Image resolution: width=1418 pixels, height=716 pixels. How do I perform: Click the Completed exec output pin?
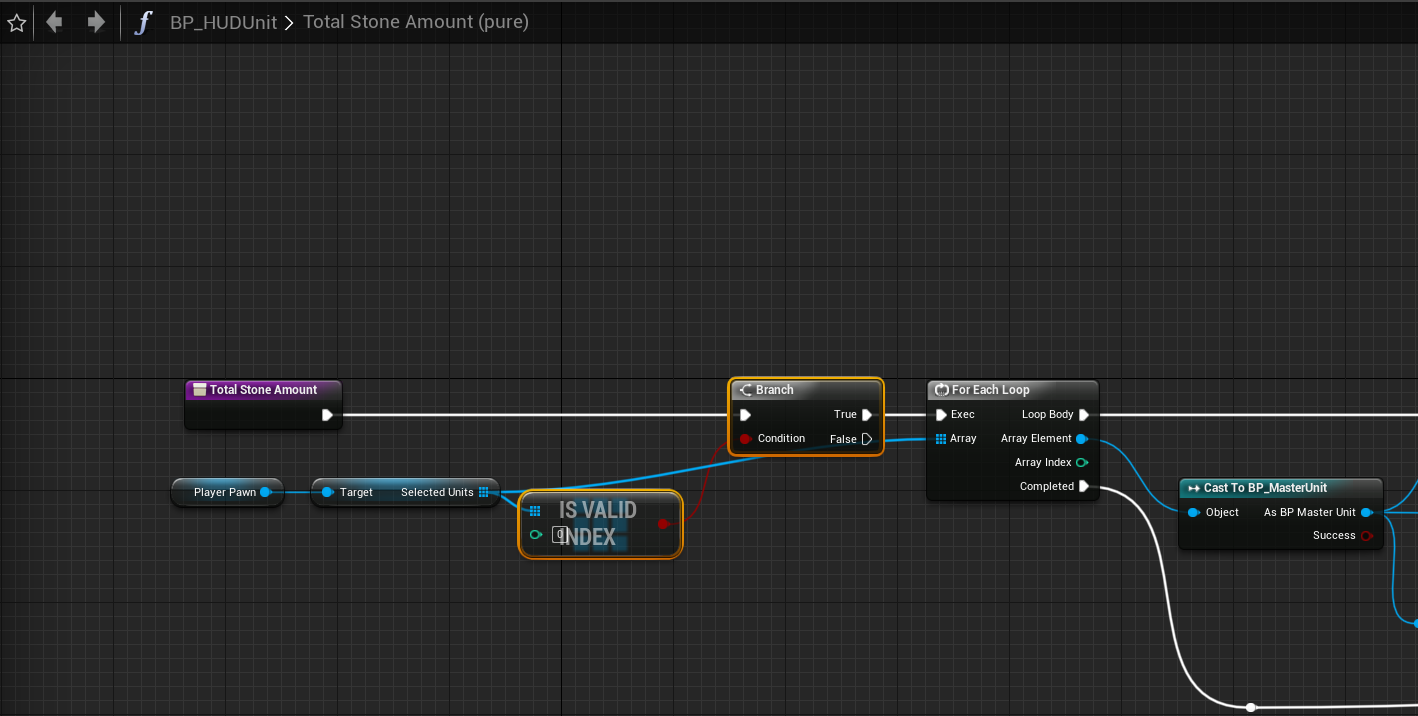(x=1084, y=487)
